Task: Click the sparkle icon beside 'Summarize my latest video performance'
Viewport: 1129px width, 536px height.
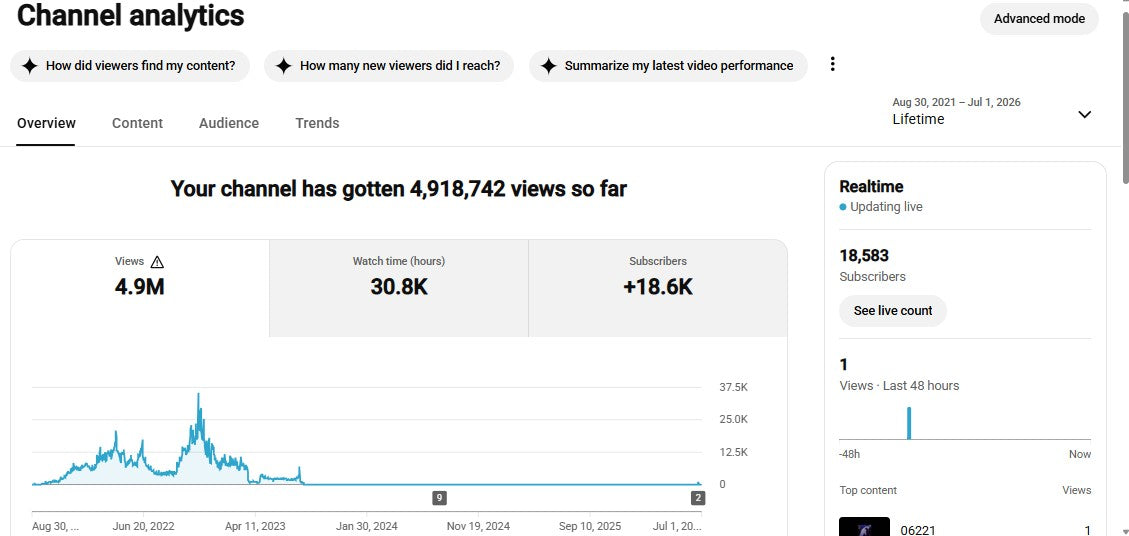Action: coord(549,66)
